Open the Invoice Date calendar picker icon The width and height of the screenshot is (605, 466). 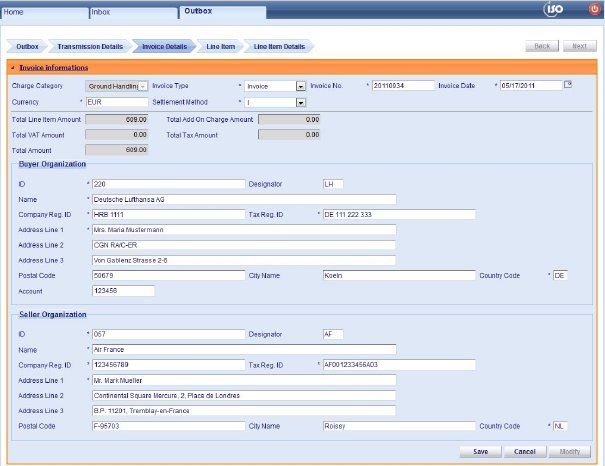(568, 84)
